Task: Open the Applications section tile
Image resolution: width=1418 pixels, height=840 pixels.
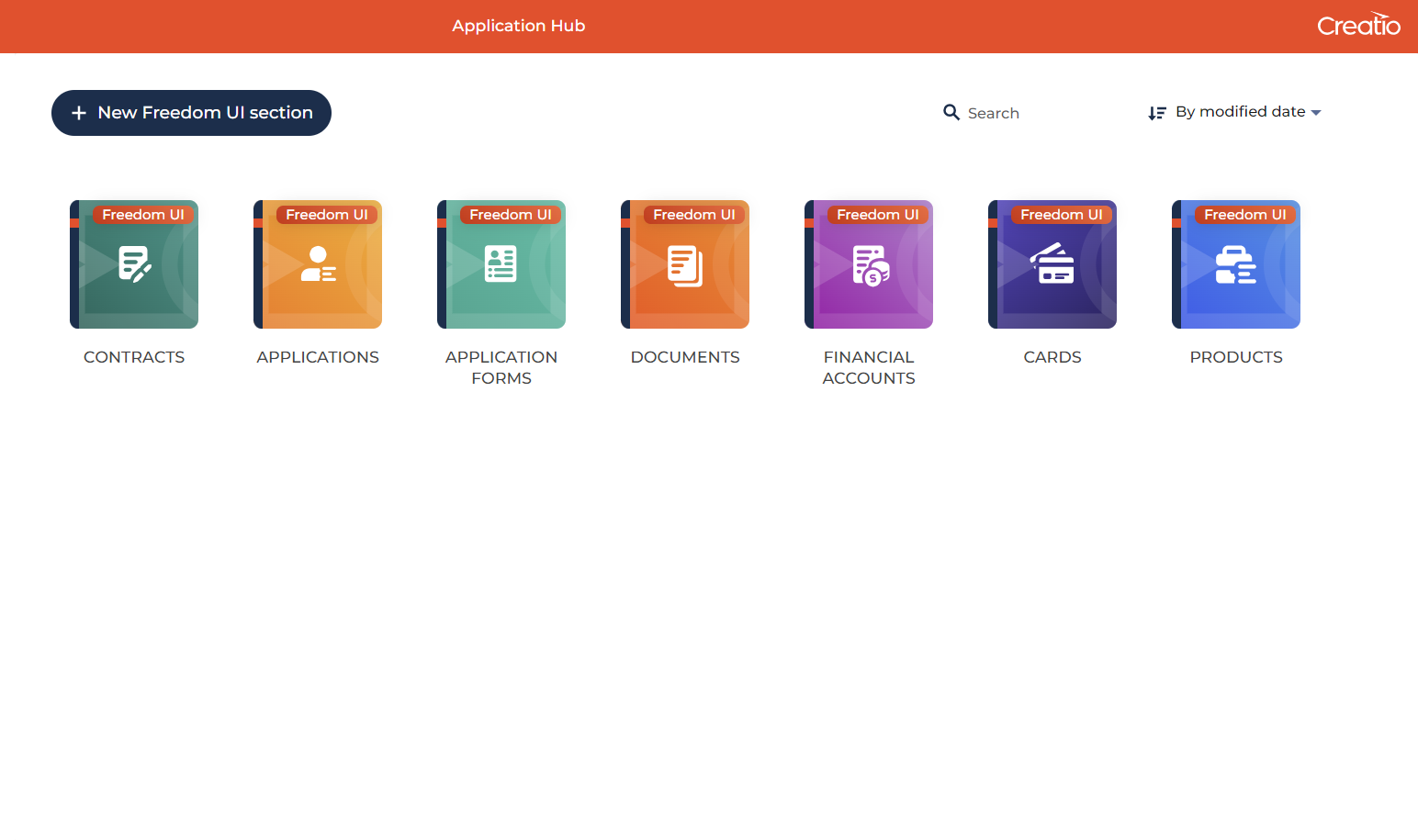Action: (x=318, y=264)
